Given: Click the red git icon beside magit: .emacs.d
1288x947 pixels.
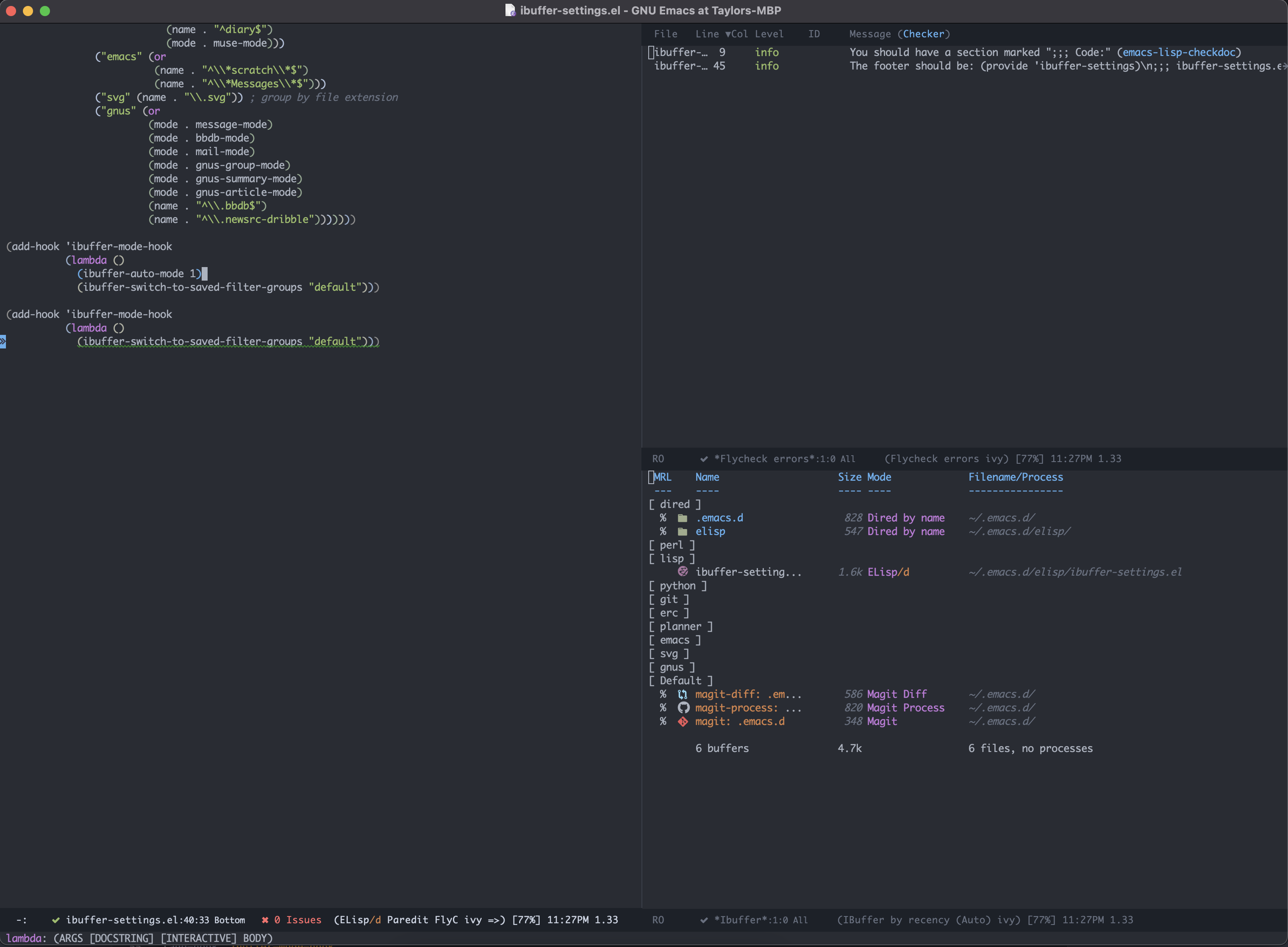Looking at the screenshot, I should (x=683, y=721).
